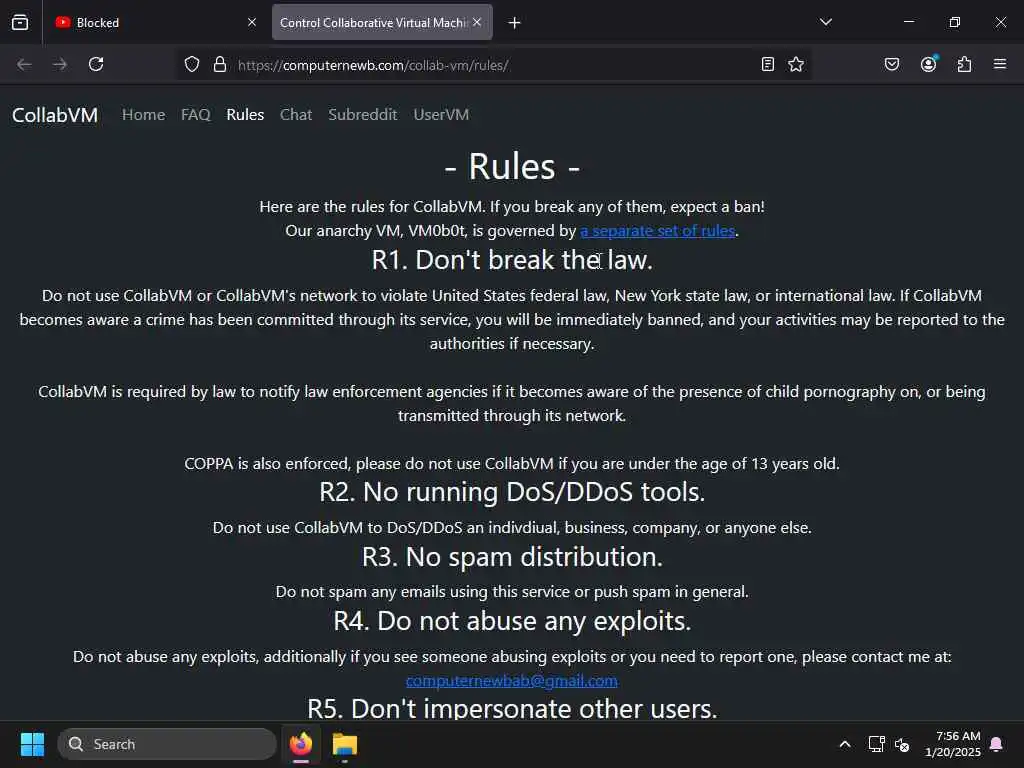Go forward one page
The image size is (1024, 768).
tap(59, 64)
